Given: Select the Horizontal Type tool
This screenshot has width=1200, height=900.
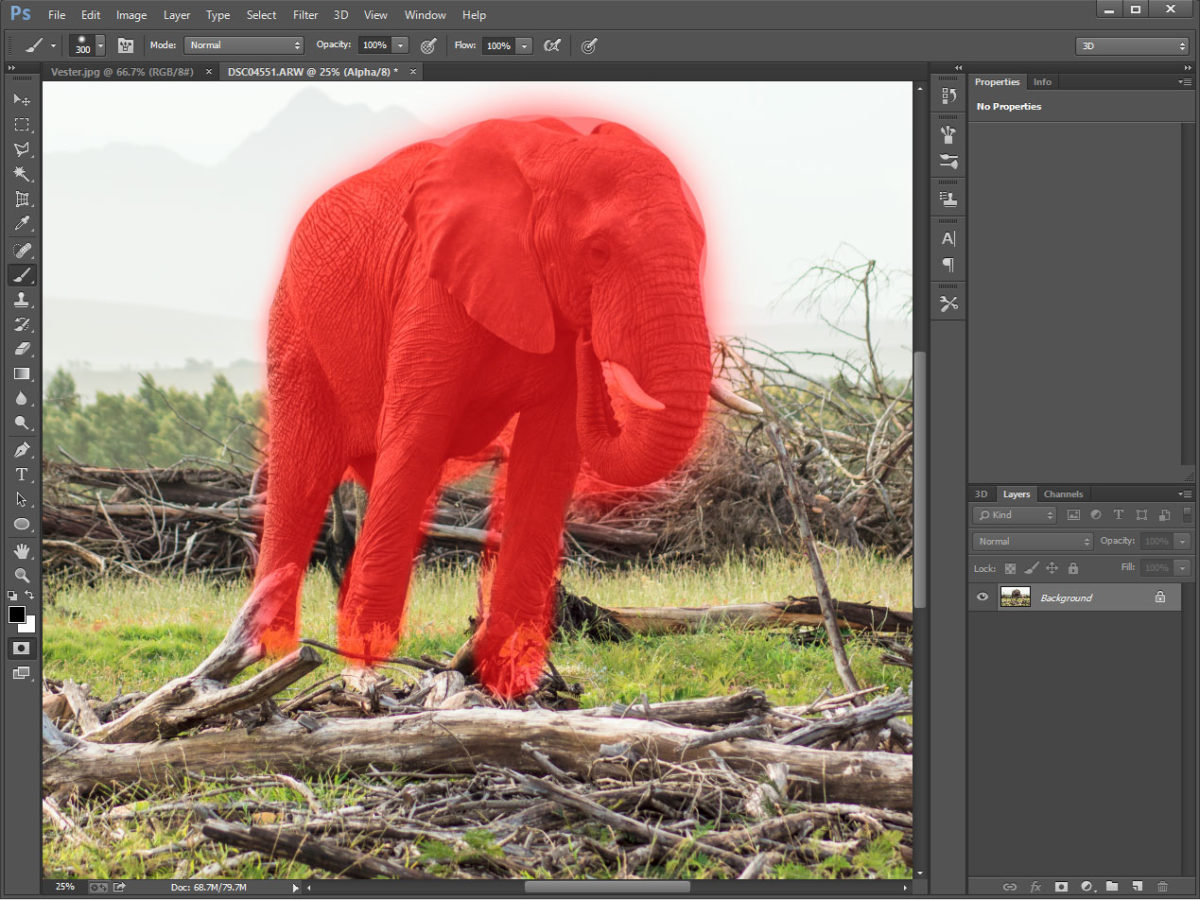Looking at the screenshot, I should coord(22,475).
